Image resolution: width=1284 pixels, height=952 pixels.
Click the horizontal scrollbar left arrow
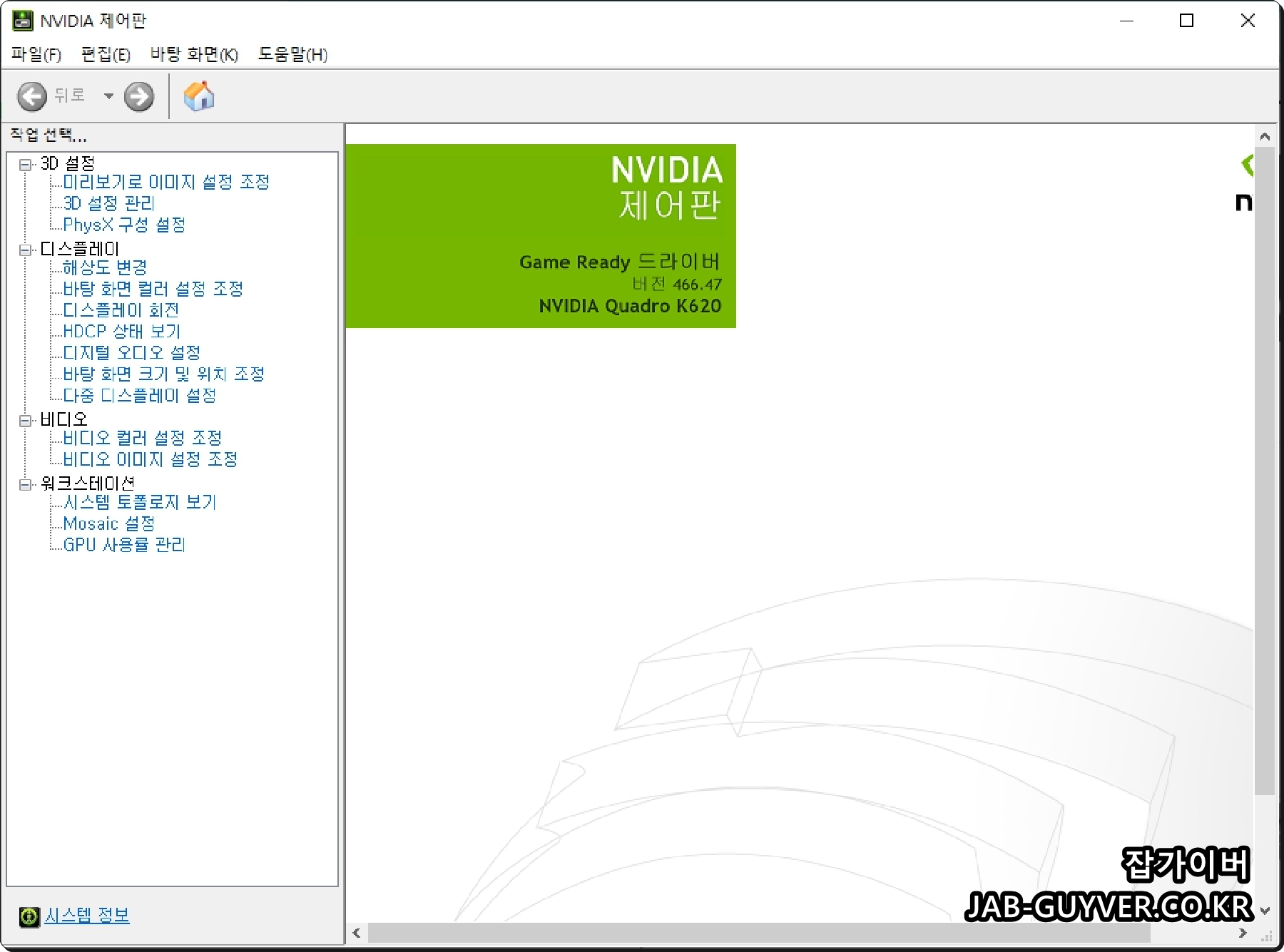tap(357, 933)
